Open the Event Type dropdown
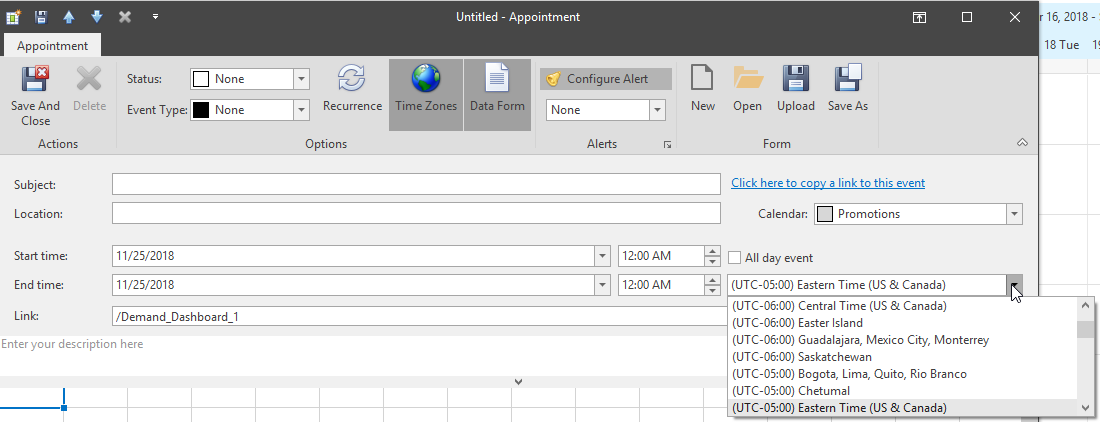Image resolution: width=1100 pixels, height=422 pixels. pos(302,110)
